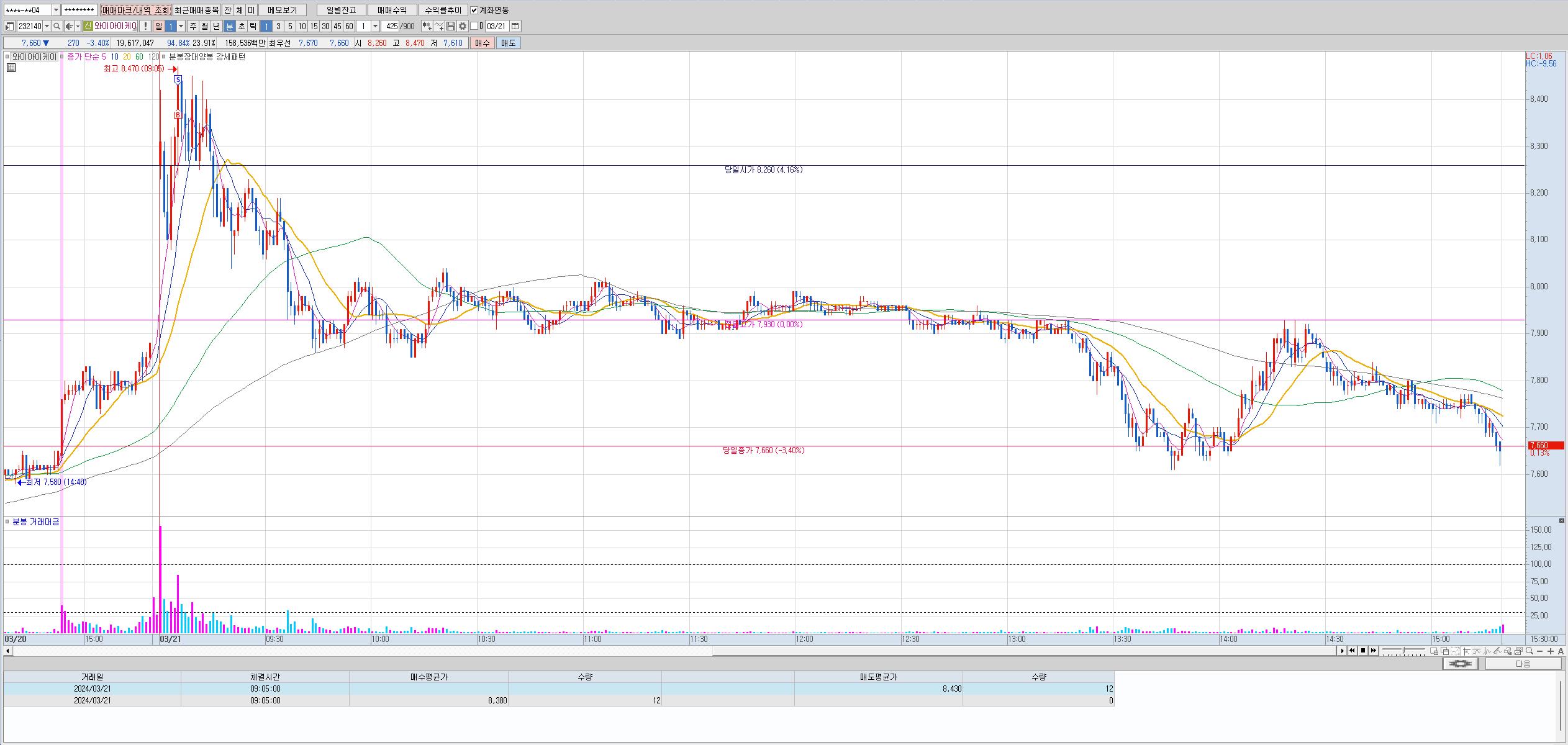
Task: Toggle the D checkbox beside date field
Action: coord(474,26)
